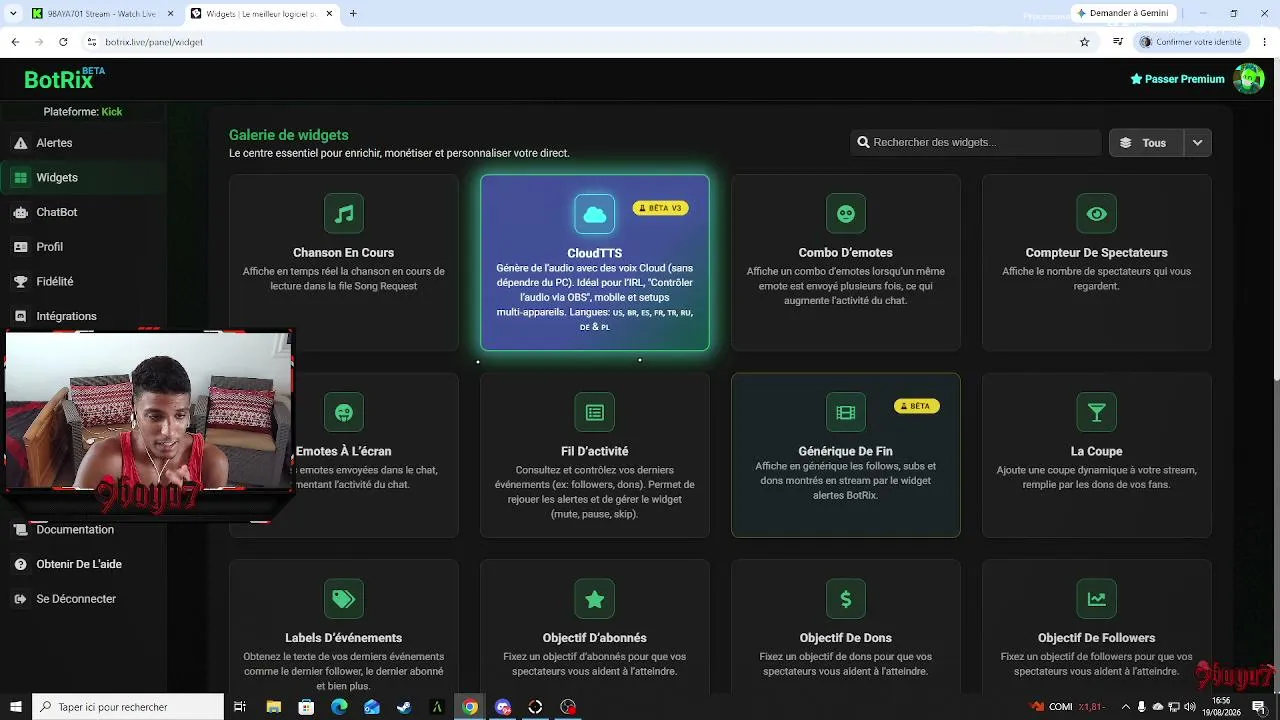Image resolution: width=1280 pixels, height=720 pixels.
Task: Click the Tous filter button
Action: 1147,142
